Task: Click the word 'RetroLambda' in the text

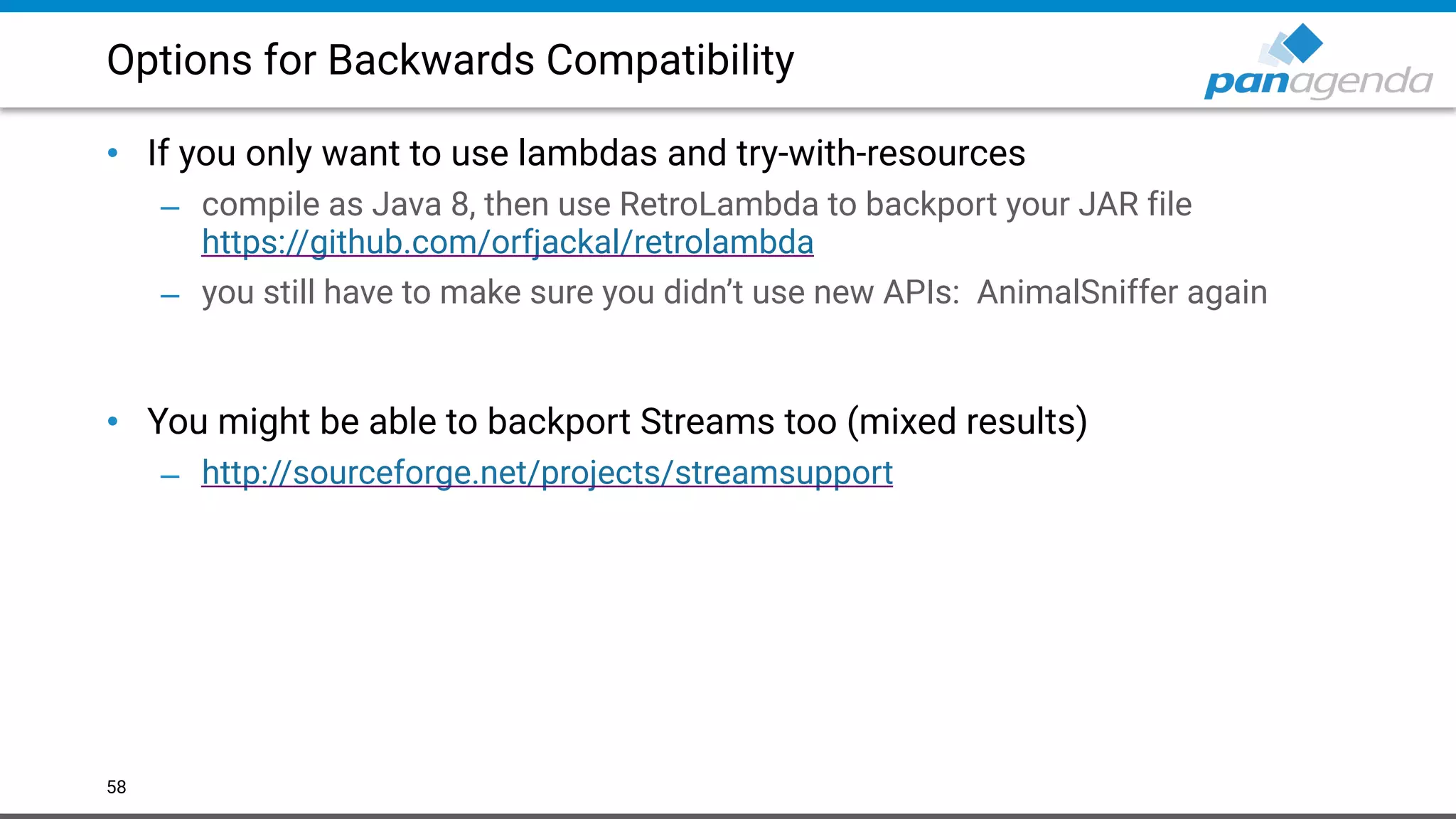Action: [719, 205]
